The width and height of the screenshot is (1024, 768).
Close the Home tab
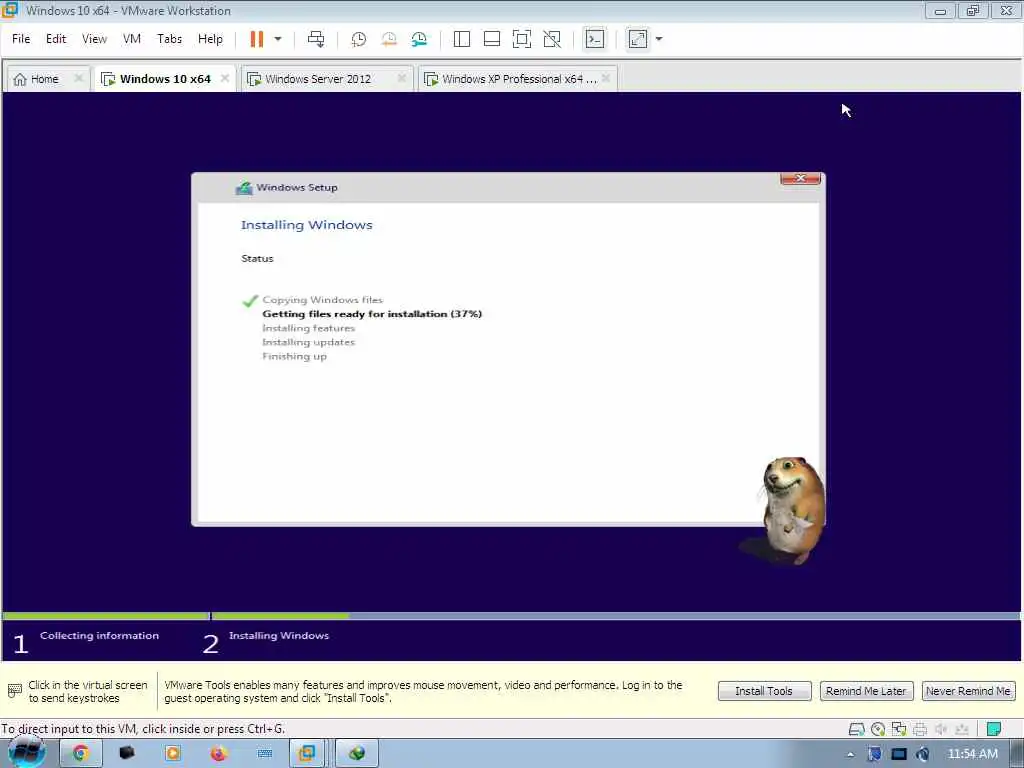(x=78, y=78)
